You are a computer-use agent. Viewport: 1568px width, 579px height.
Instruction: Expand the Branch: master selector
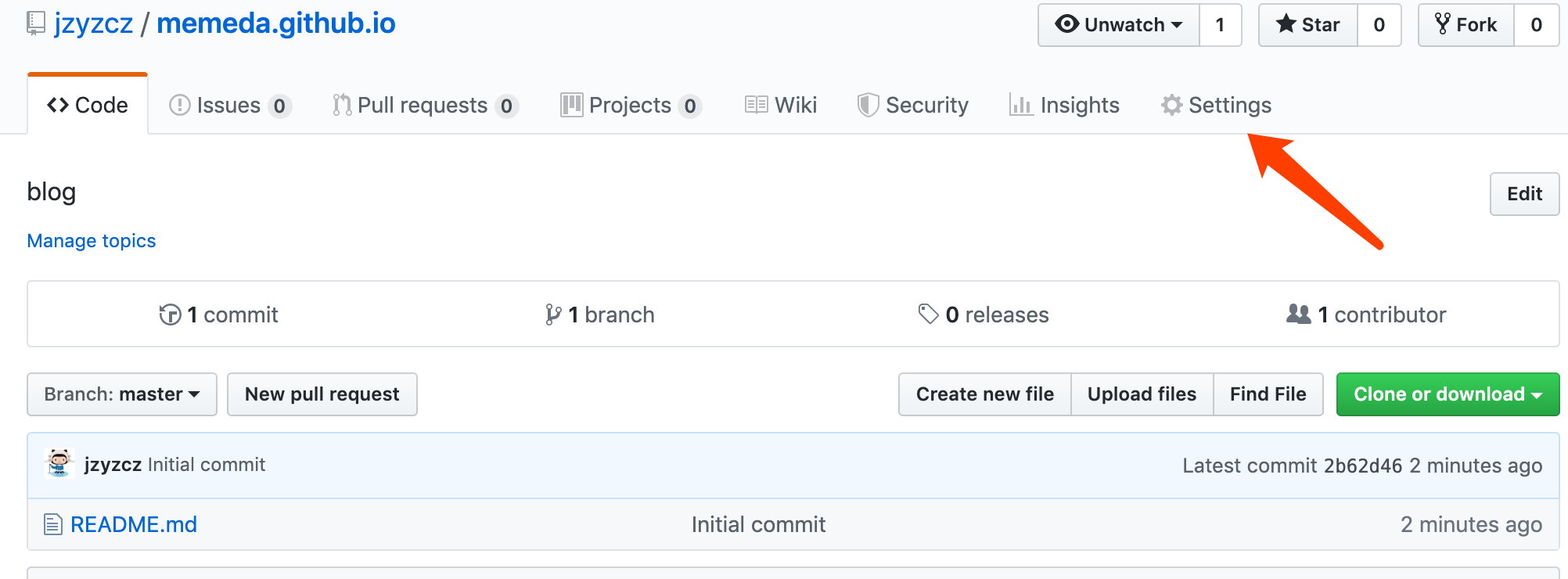click(x=122, y=394)
